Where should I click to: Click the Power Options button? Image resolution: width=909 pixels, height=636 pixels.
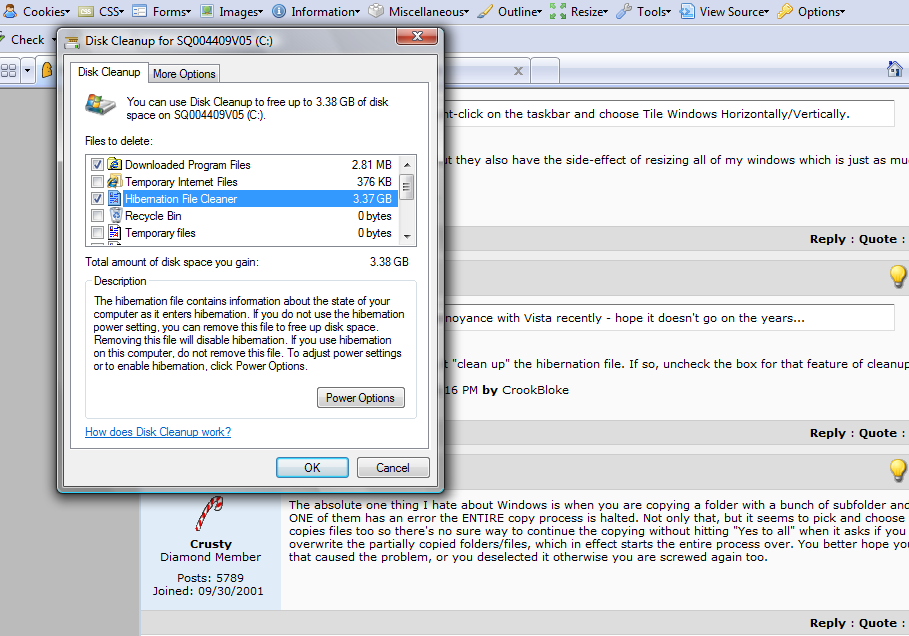click(x=361, y=398)
